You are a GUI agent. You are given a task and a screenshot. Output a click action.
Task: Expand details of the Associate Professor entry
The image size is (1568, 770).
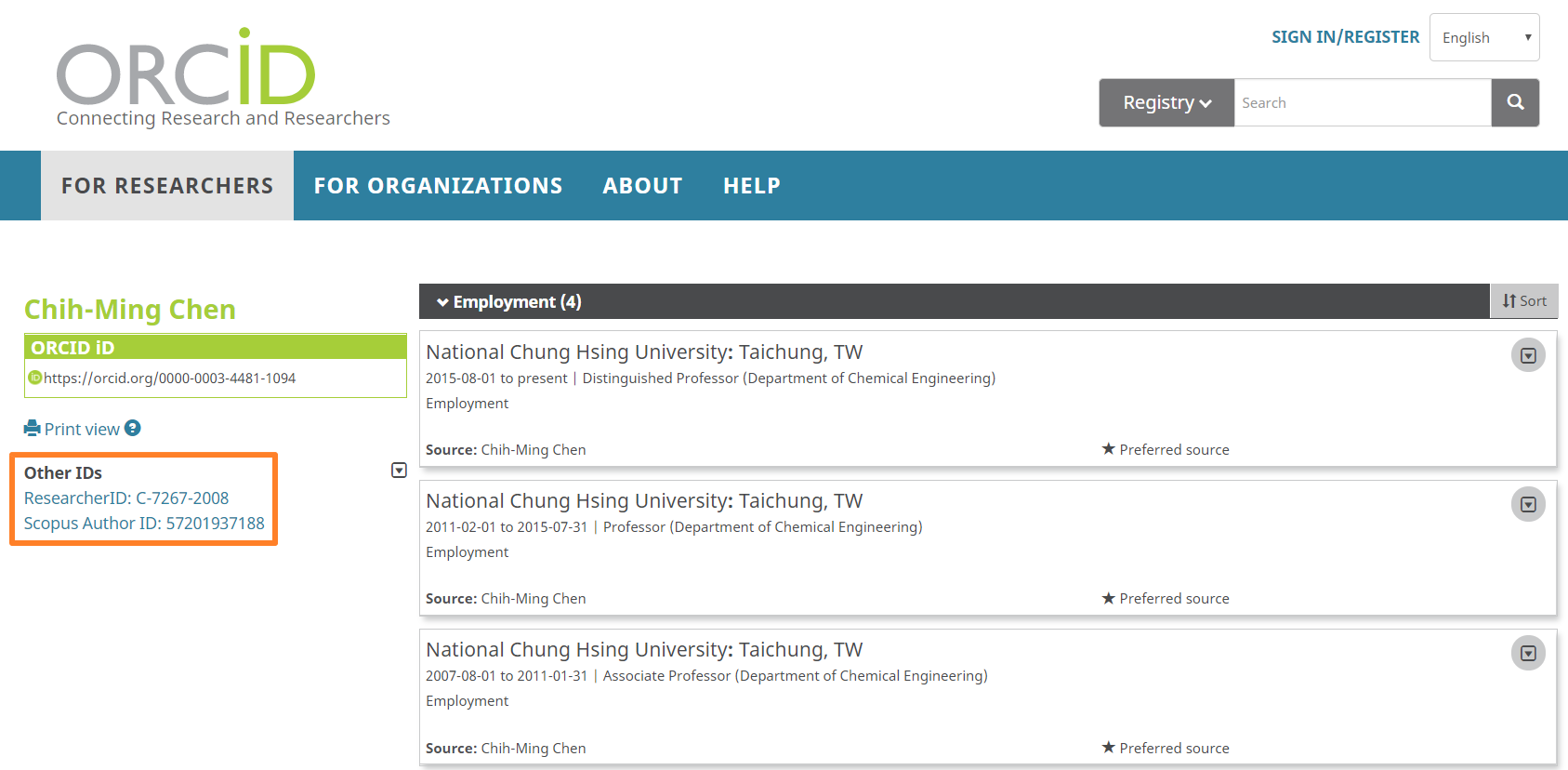tap(1528, 653)
